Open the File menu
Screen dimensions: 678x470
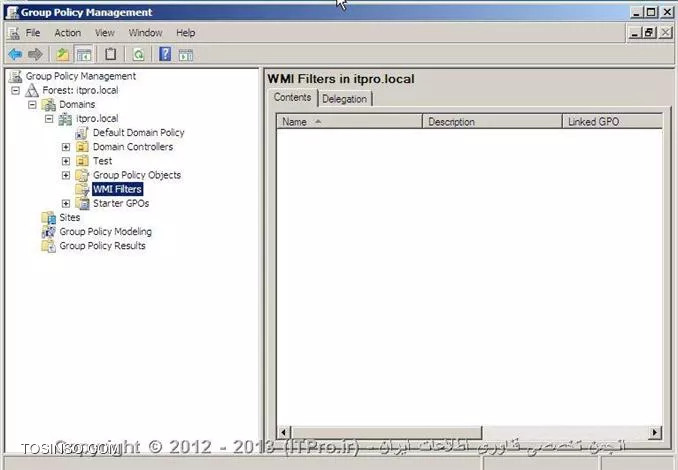pyautogui.click(x=33, y=33)
